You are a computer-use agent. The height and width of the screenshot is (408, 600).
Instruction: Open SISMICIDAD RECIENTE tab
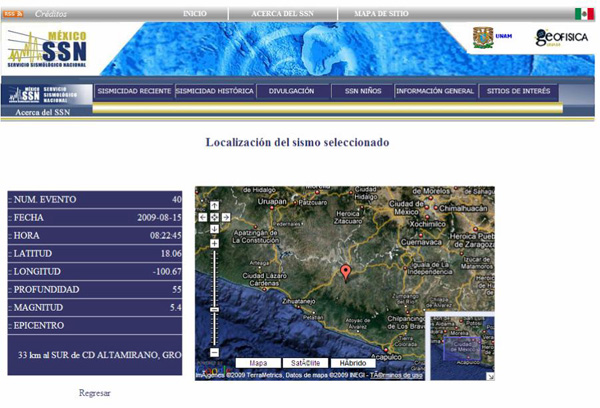134,91
